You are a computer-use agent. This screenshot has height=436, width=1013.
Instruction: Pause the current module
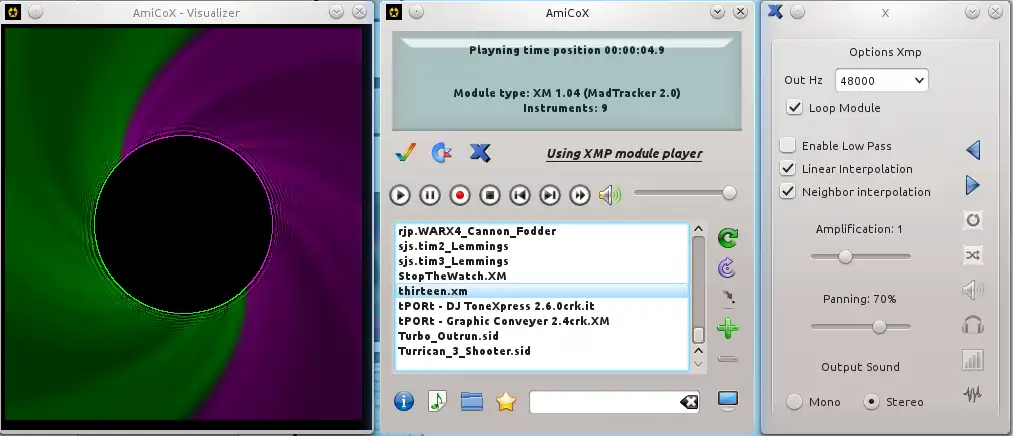tap(430, 195)
